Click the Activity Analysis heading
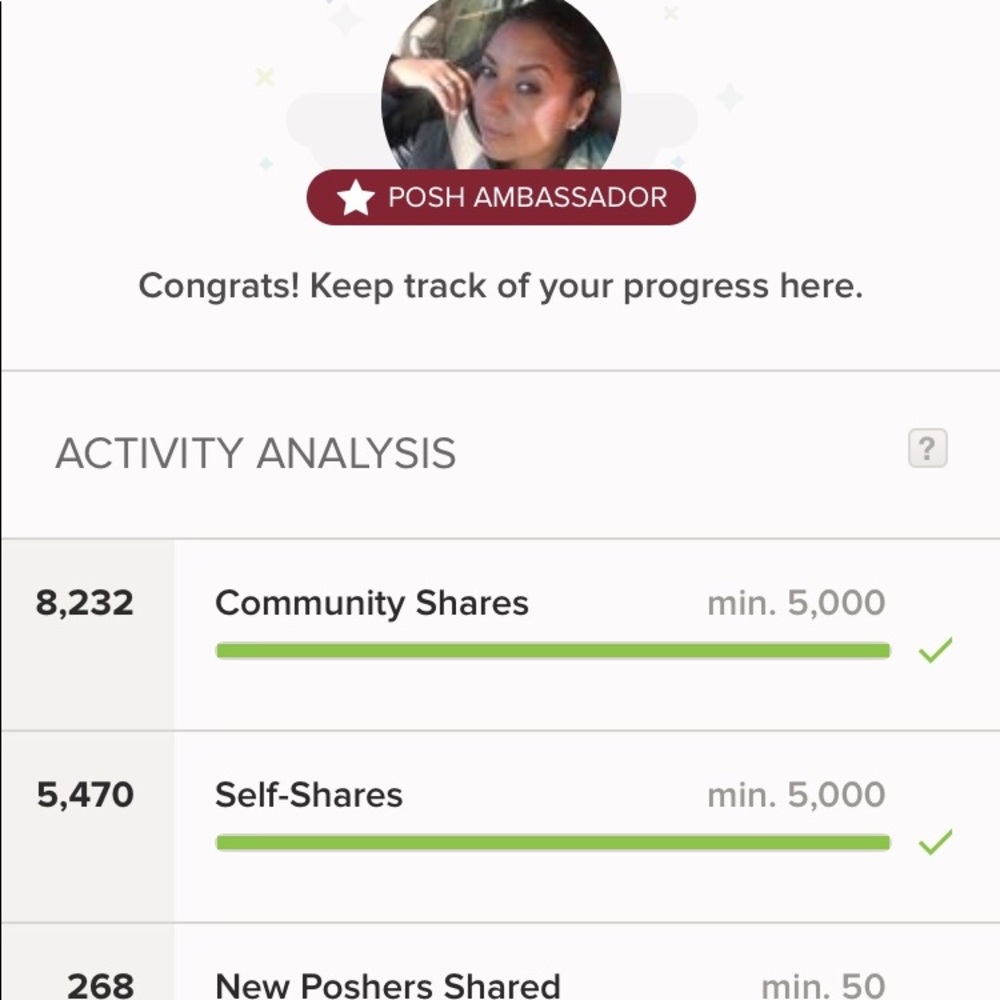The width and height of the screenshot is (1000, 1000). click(x=255, y=453)
